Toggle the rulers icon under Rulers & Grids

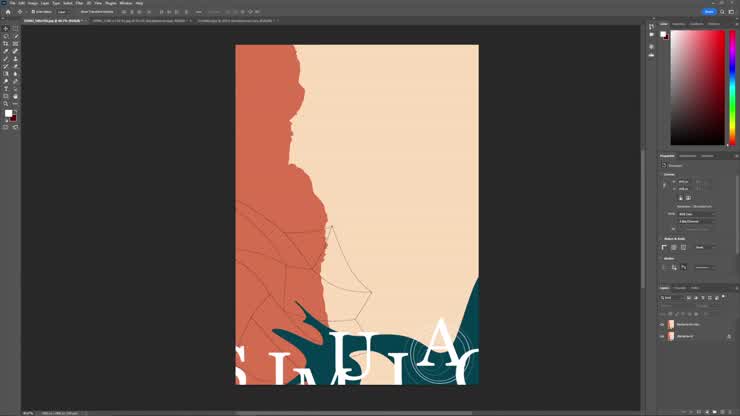pos(664,247)
